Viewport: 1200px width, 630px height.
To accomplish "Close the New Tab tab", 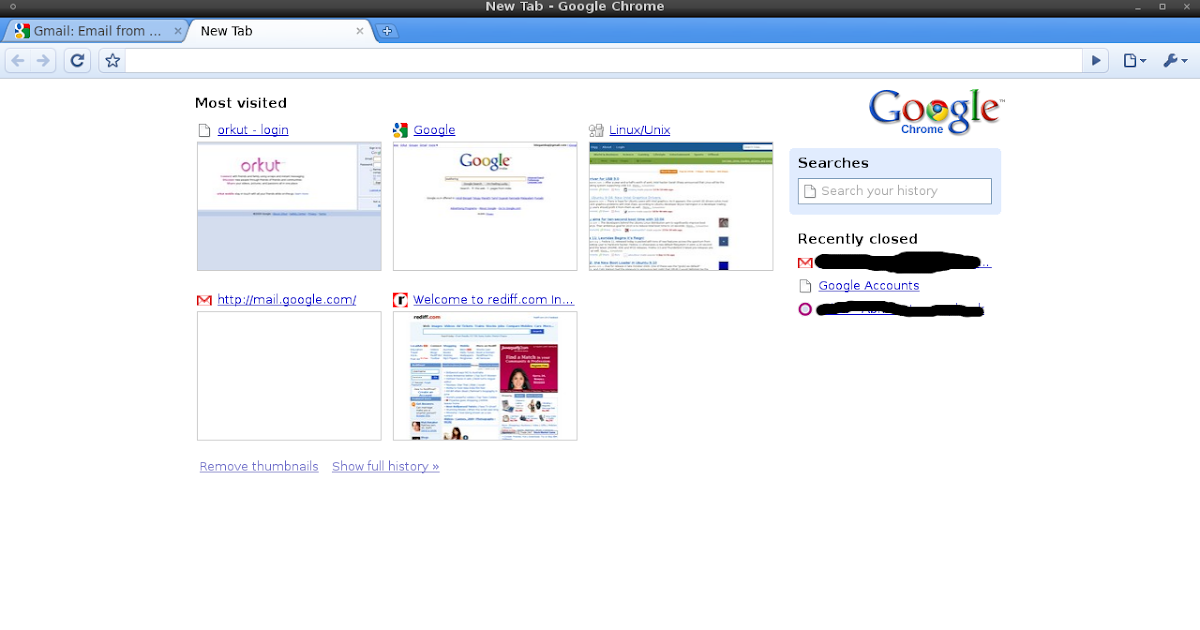I will (362, 31).
